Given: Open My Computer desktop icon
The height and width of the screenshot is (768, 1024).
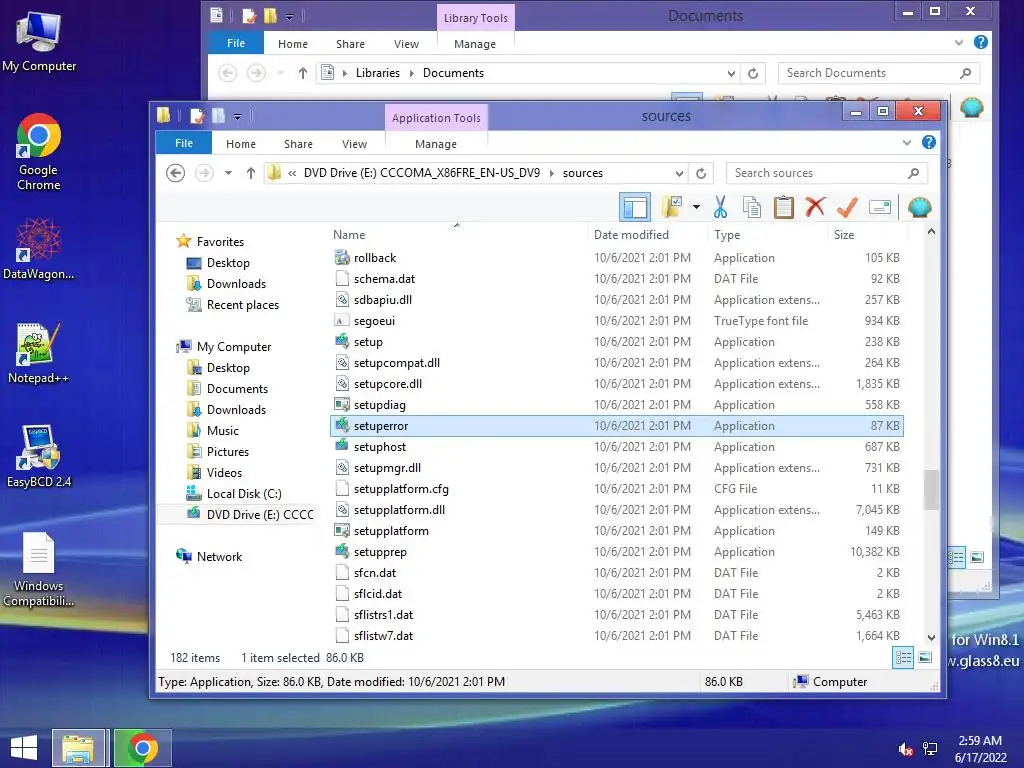Looking at the screenshot, I should [39, 42].
